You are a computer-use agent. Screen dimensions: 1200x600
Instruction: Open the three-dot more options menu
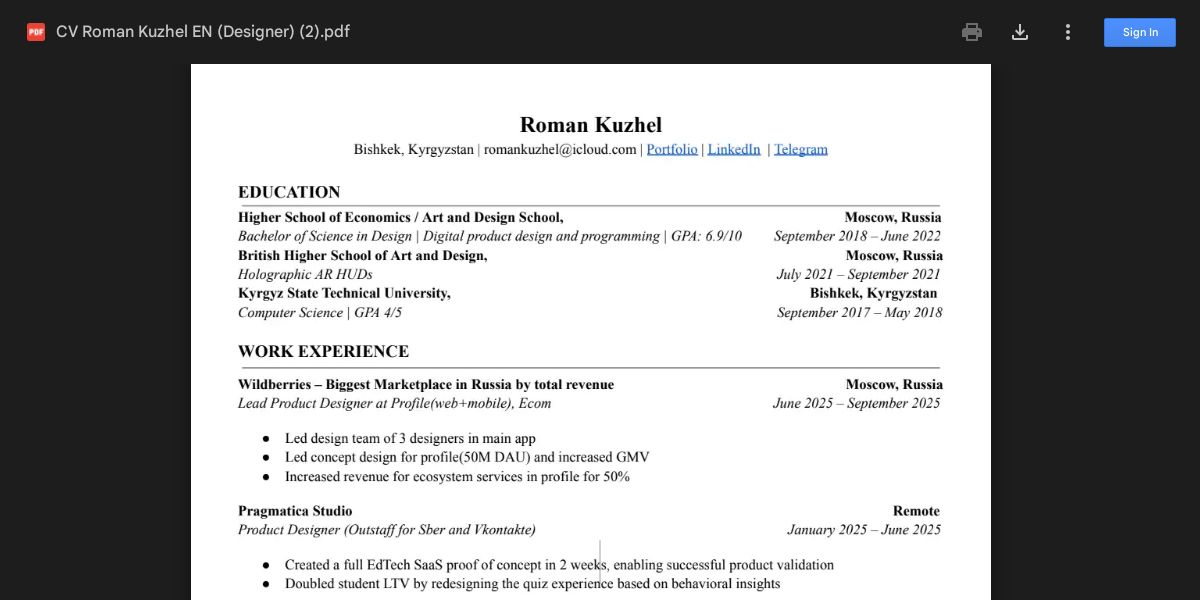pyautogui.click(x=1068, y=32)
